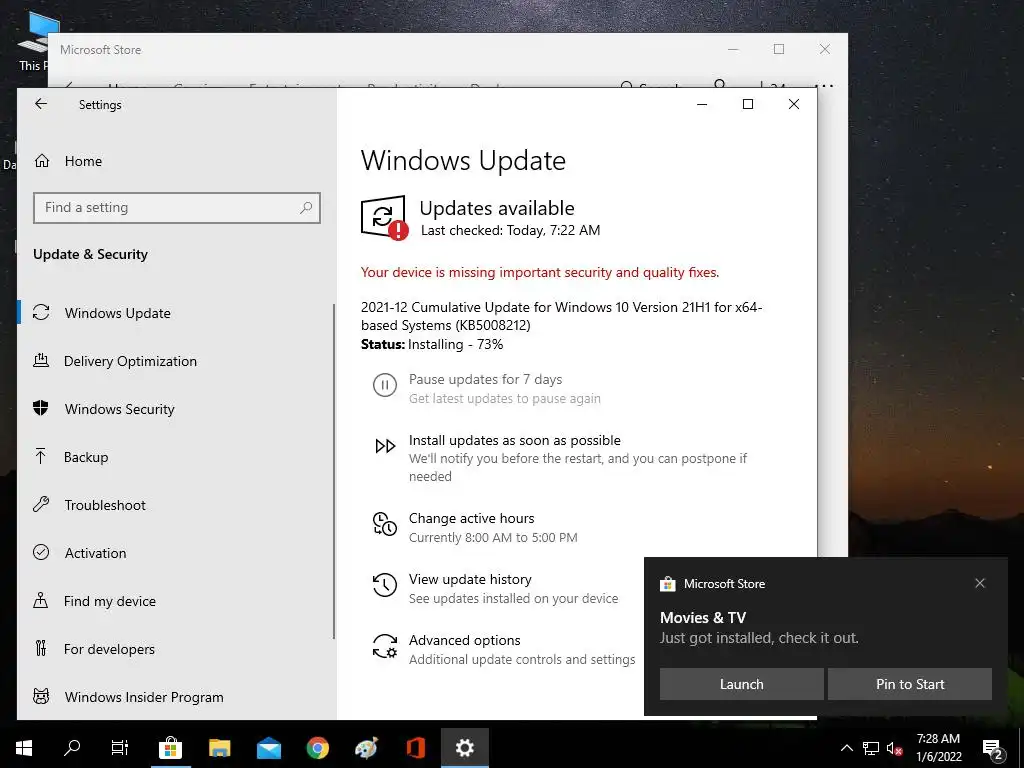Open the Paint app from taskbar
The width and height of the screenshot is (1024, 768).
366,748
